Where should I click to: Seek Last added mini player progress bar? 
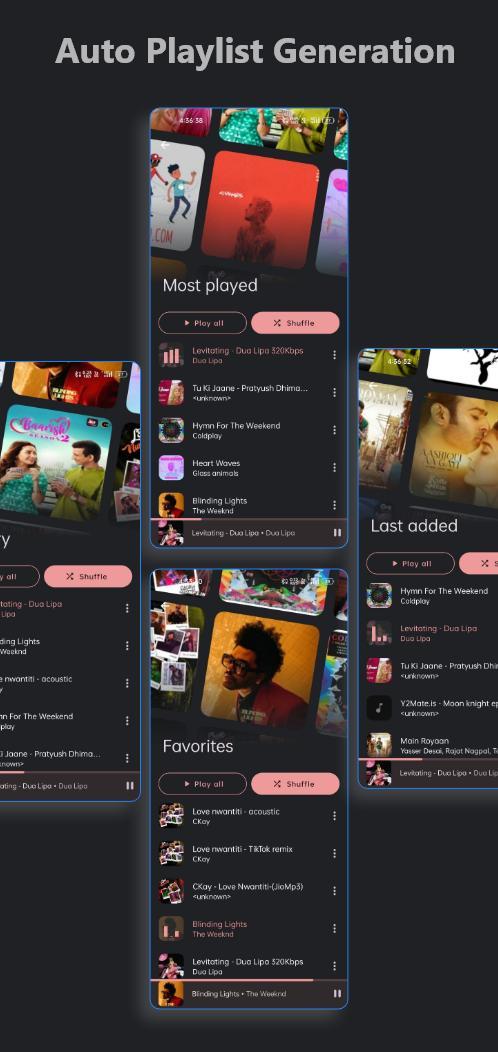(x=430, y=759)
